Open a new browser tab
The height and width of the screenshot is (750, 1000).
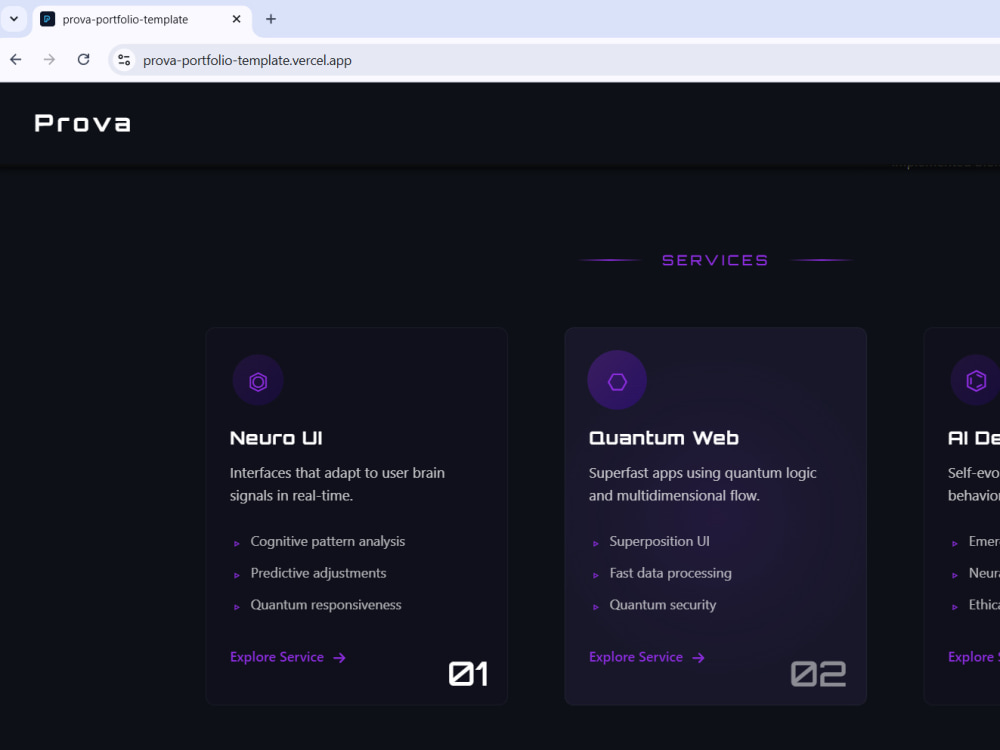271,19
